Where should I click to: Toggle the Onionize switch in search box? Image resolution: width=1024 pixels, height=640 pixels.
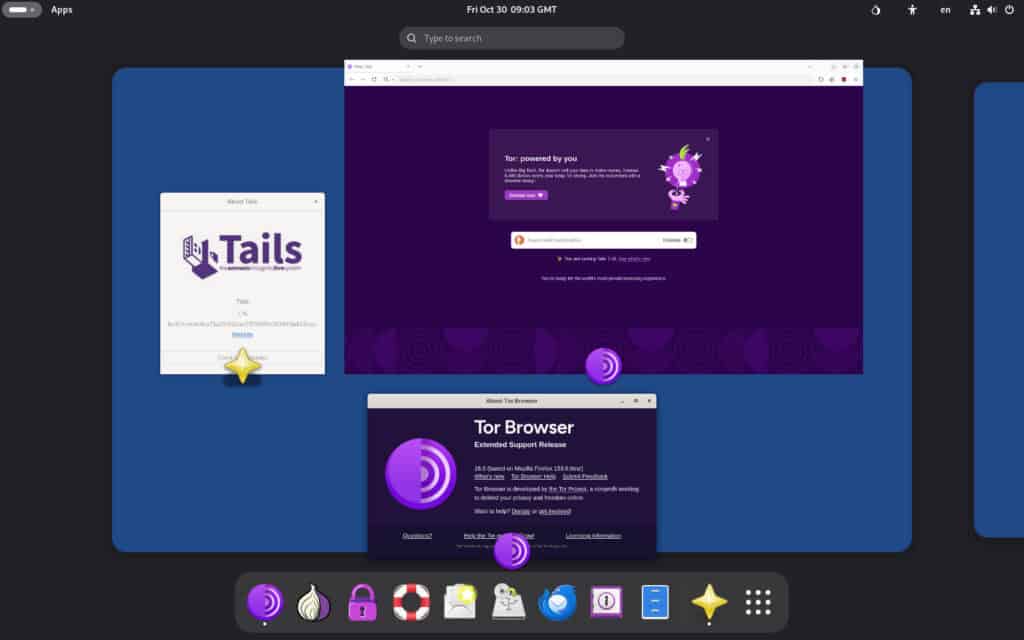coord(688,240)
